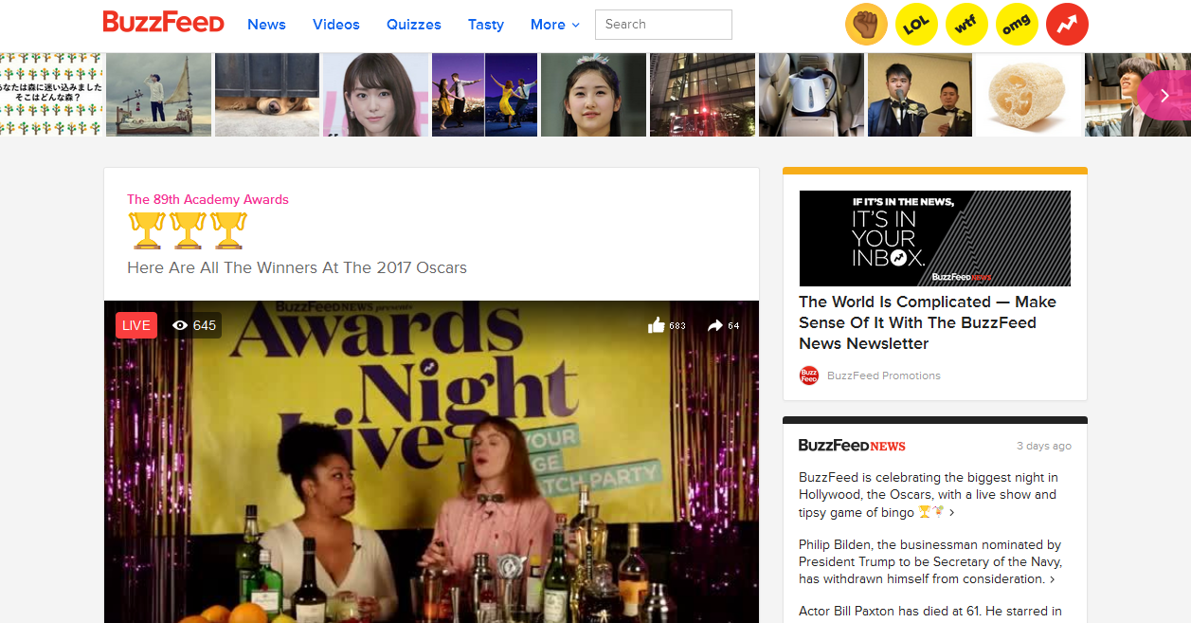Open the dog peeking under door thumbnail
The height and width of the screenshot is (623, 1191).
(x=267, y=95)
